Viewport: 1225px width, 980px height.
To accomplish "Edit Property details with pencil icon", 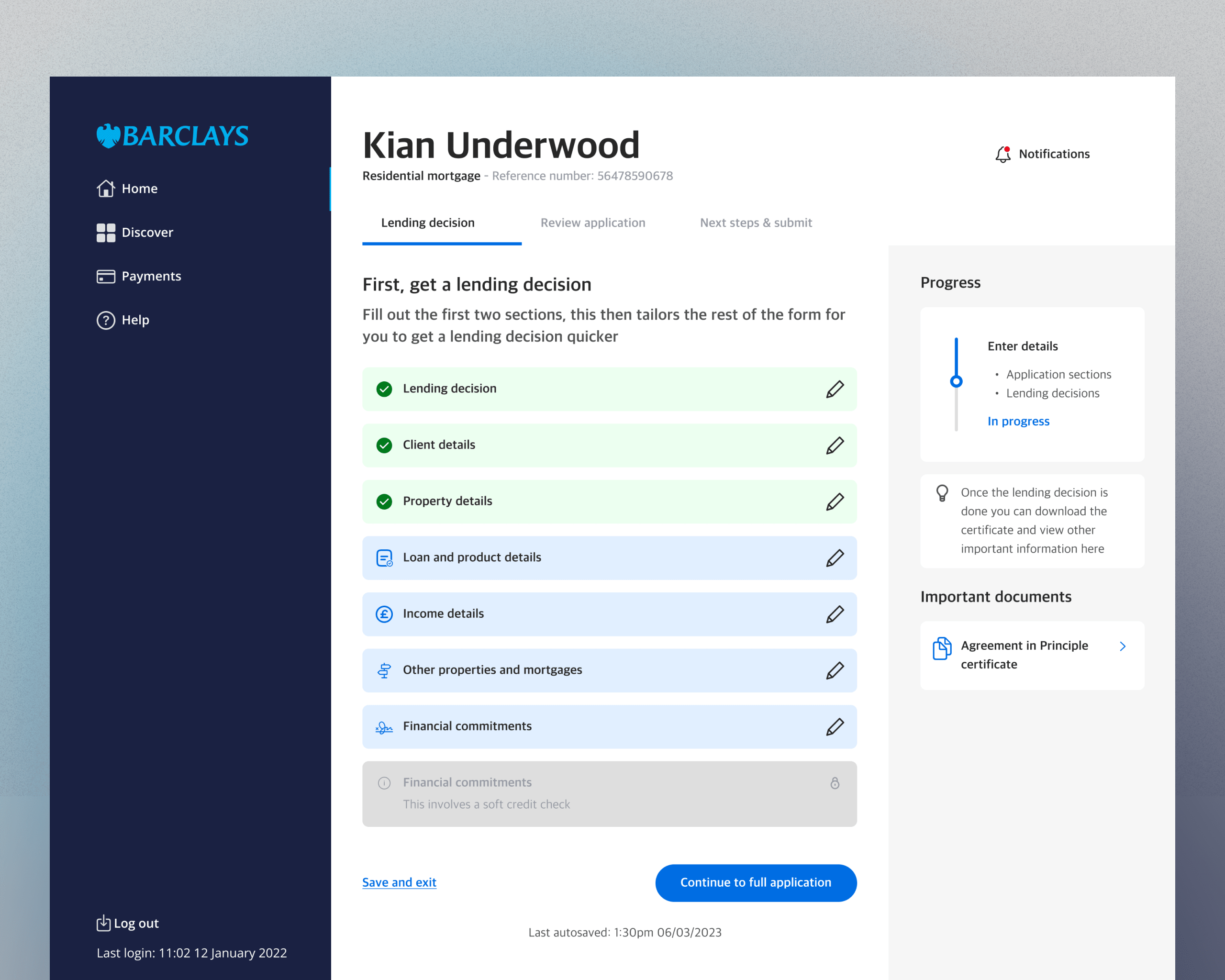I will (835, 501).
